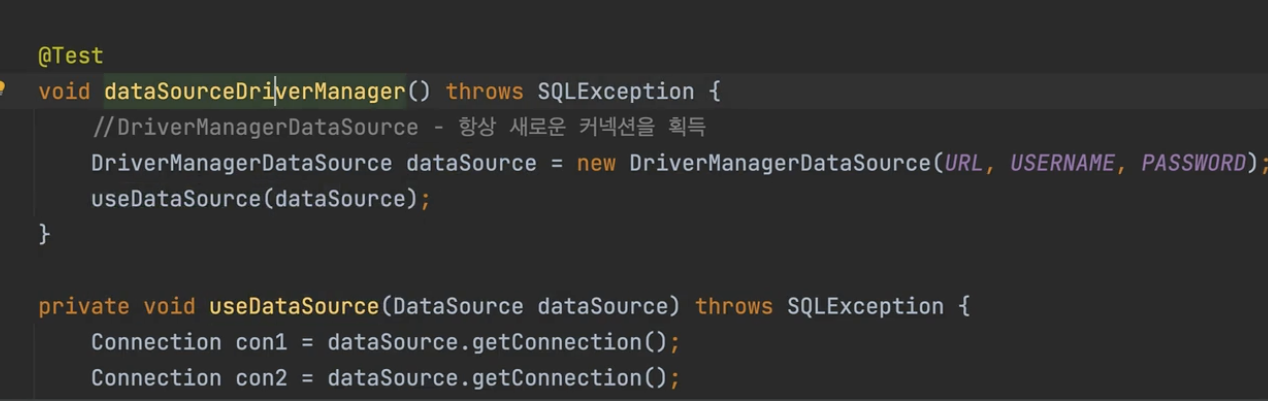Image resolution: width=1268 pixels, height=401 pixels.
Task: Click the closing brace of the test method
Action: (44, 234)
